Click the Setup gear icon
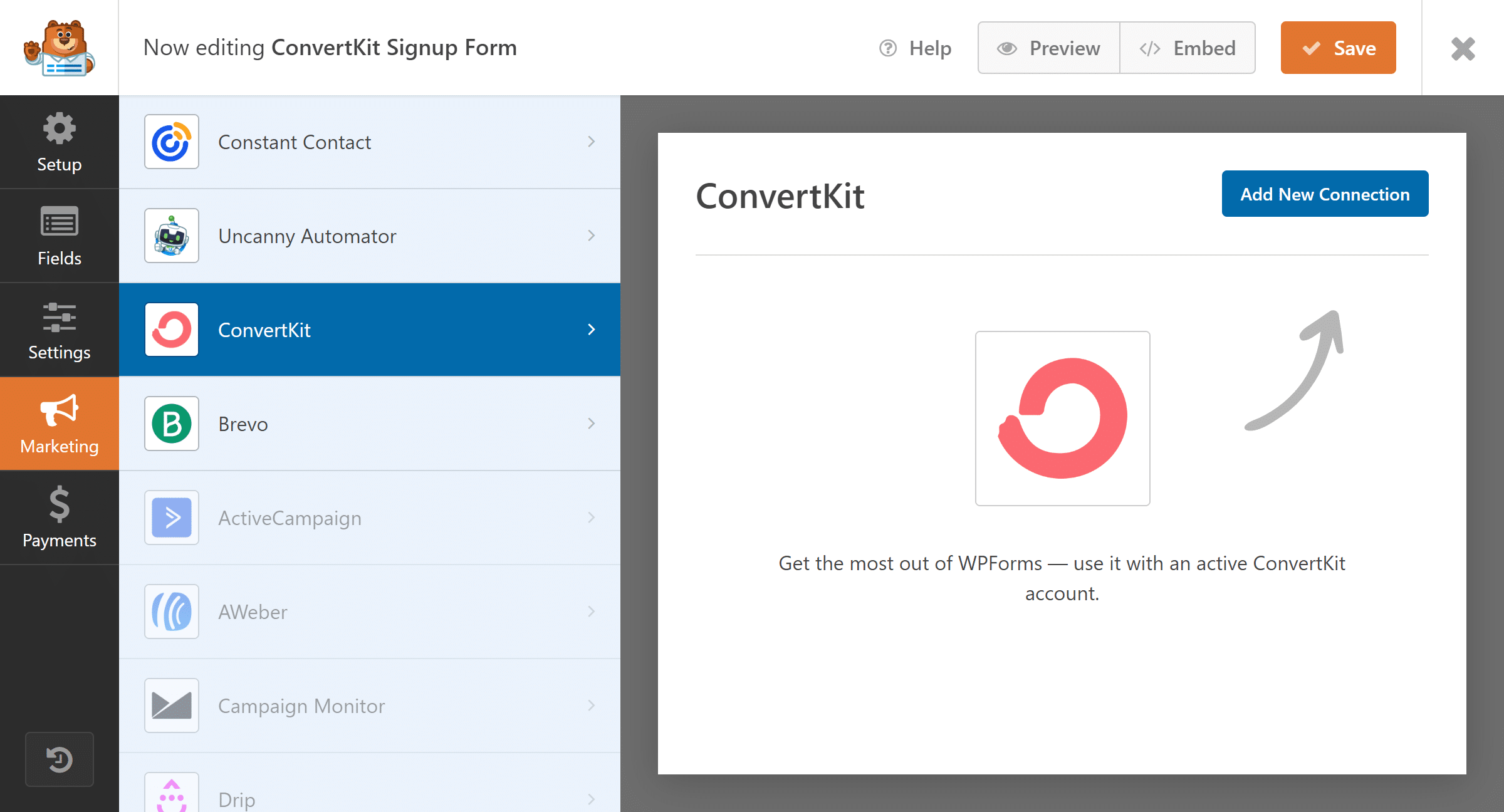 (60, 128)
